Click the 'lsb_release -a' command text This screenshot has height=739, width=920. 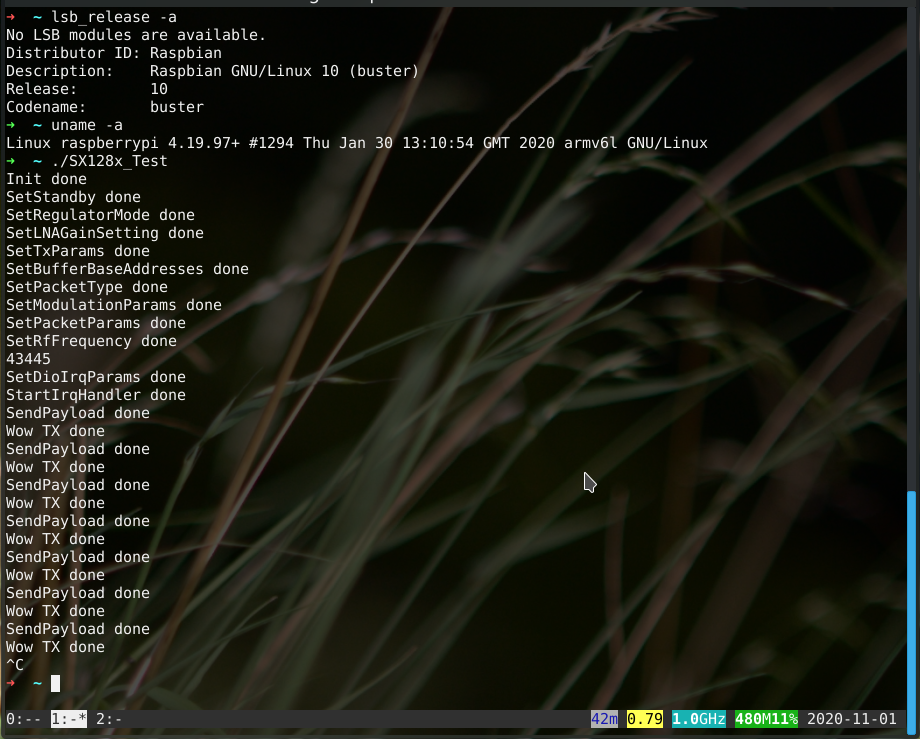click(114, 17)
